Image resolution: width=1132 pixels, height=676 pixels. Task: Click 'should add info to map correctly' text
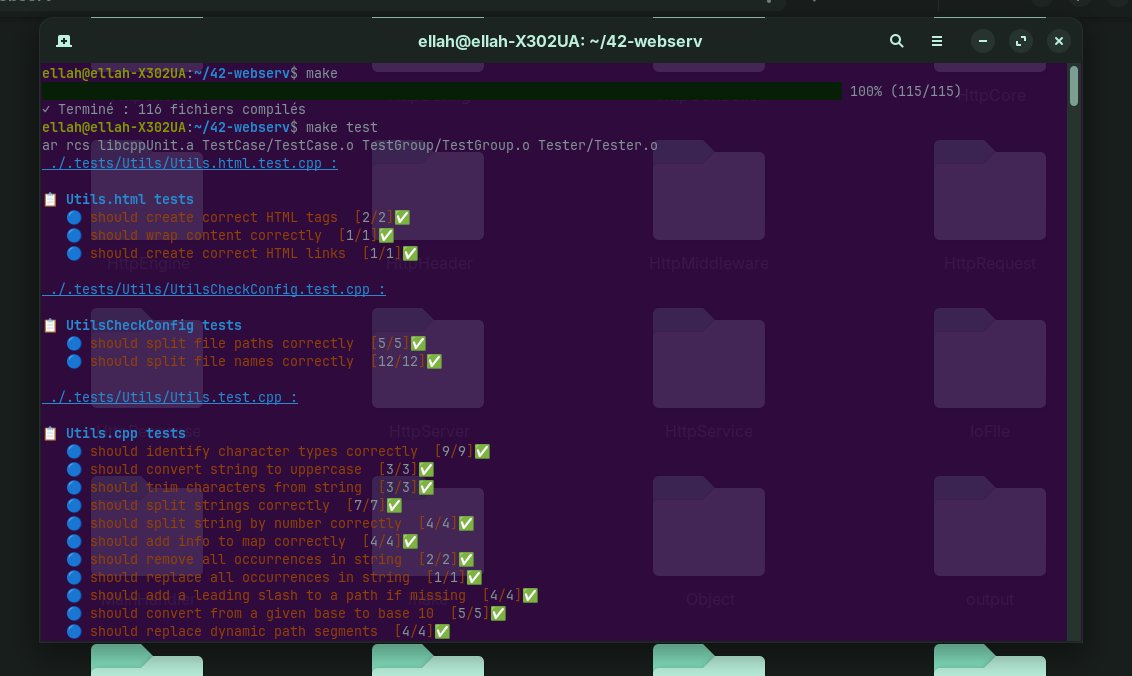tap(218, 542)
